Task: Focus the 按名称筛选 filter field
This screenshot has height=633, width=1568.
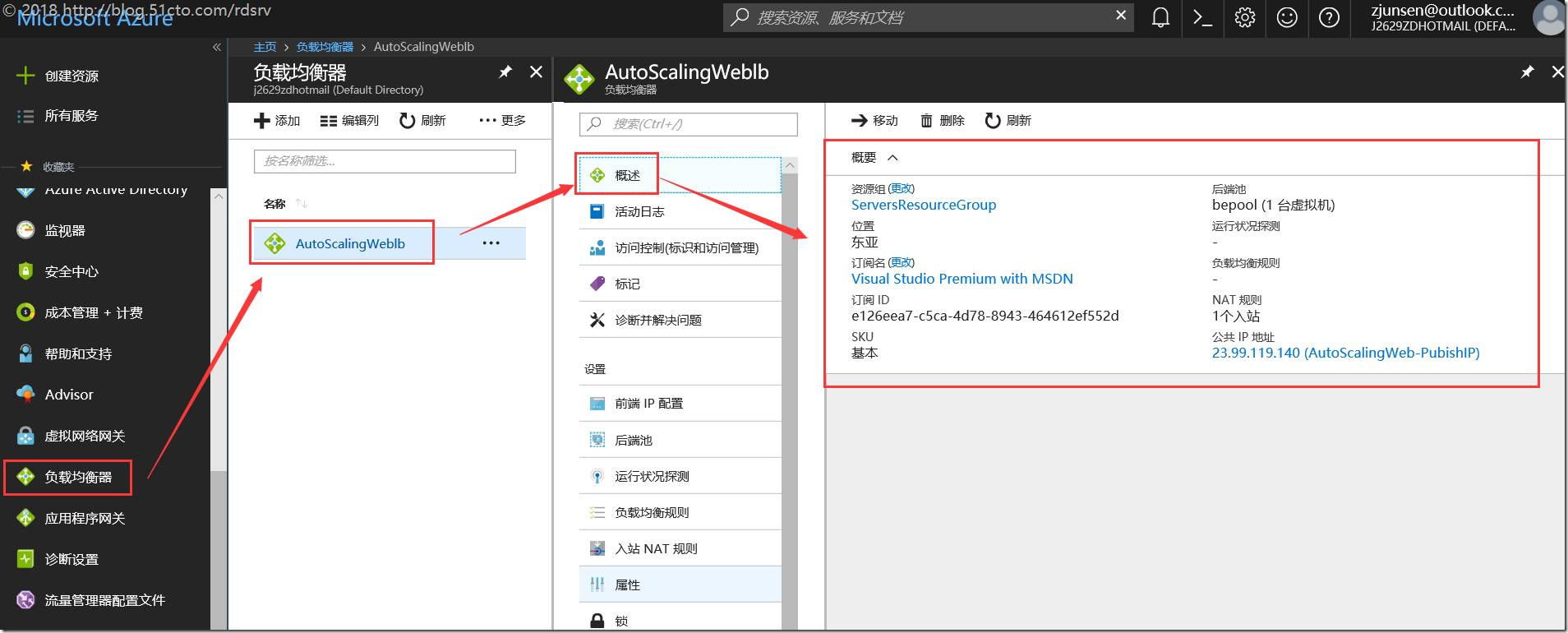Action: [x=385, y=161]
